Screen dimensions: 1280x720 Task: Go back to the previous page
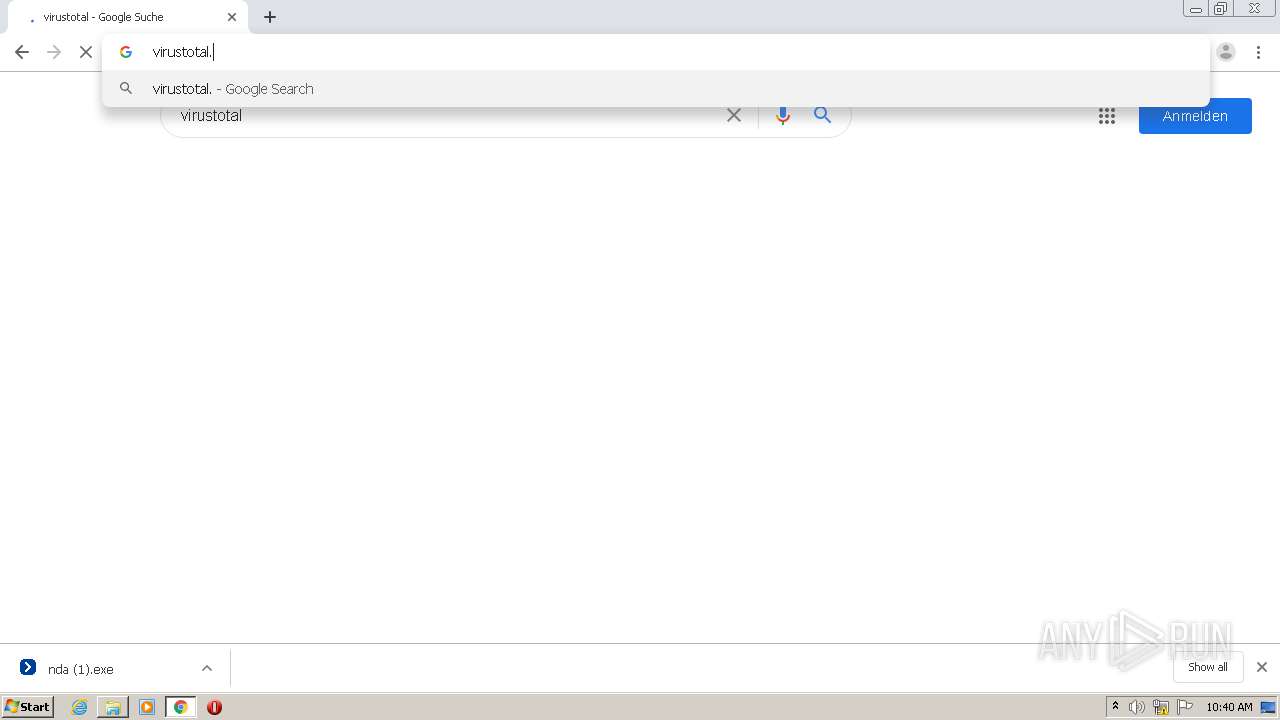tap(22, 52)
